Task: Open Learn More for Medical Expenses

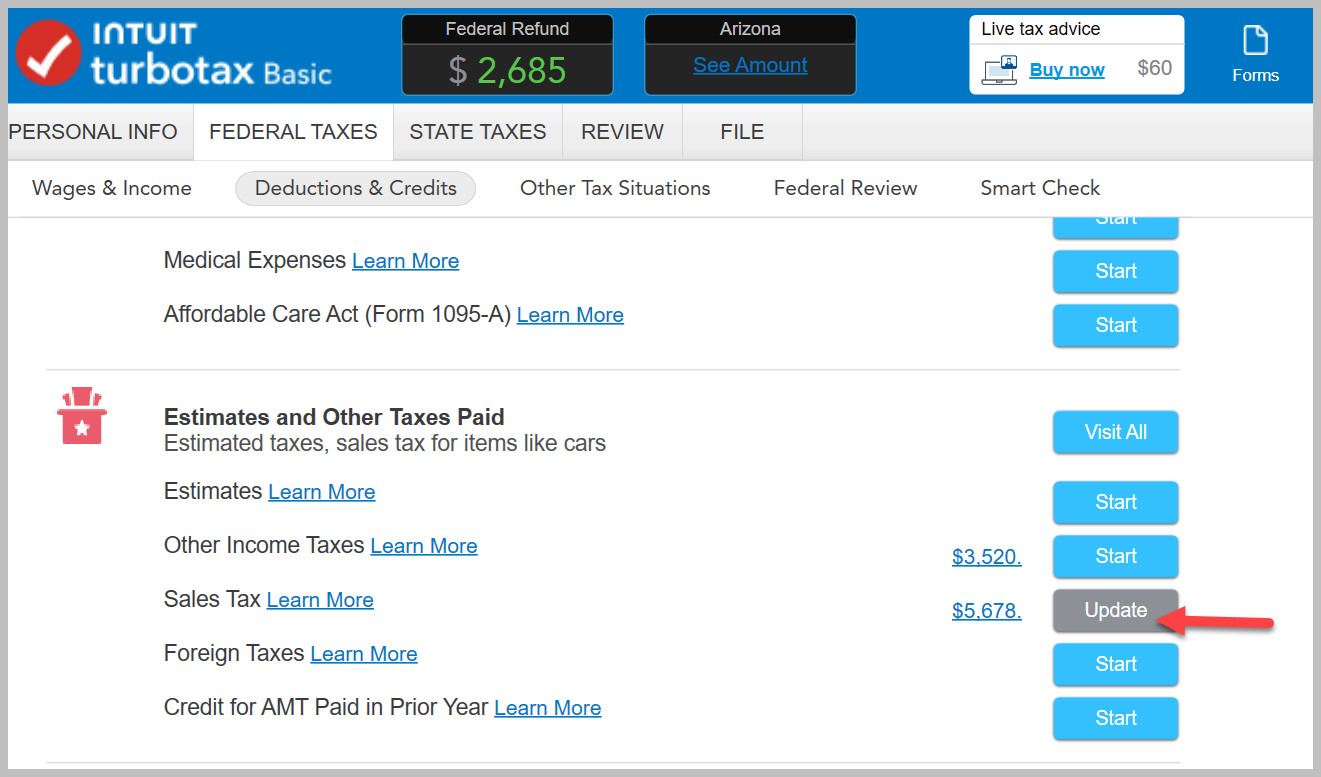Action: coord(405,261)
